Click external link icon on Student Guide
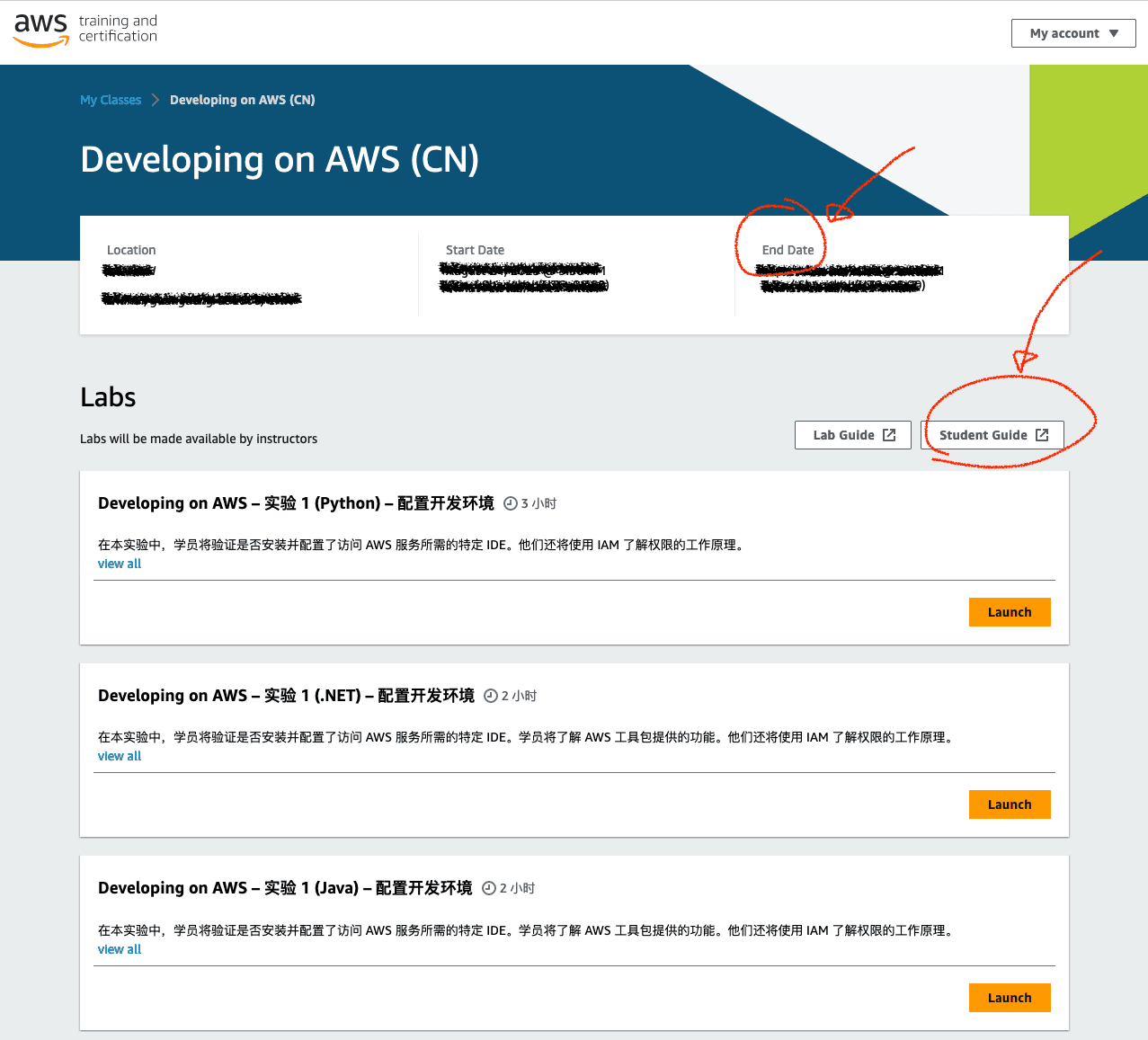 [1042, 435]
